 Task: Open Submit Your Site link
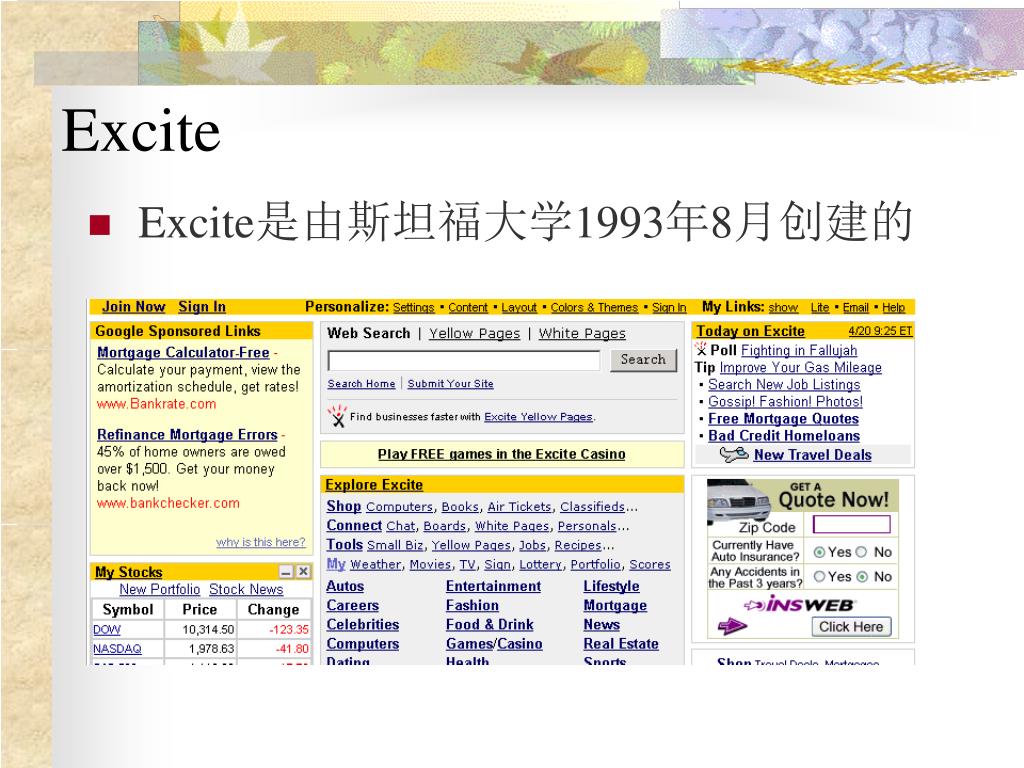click(x=451, y=384)
